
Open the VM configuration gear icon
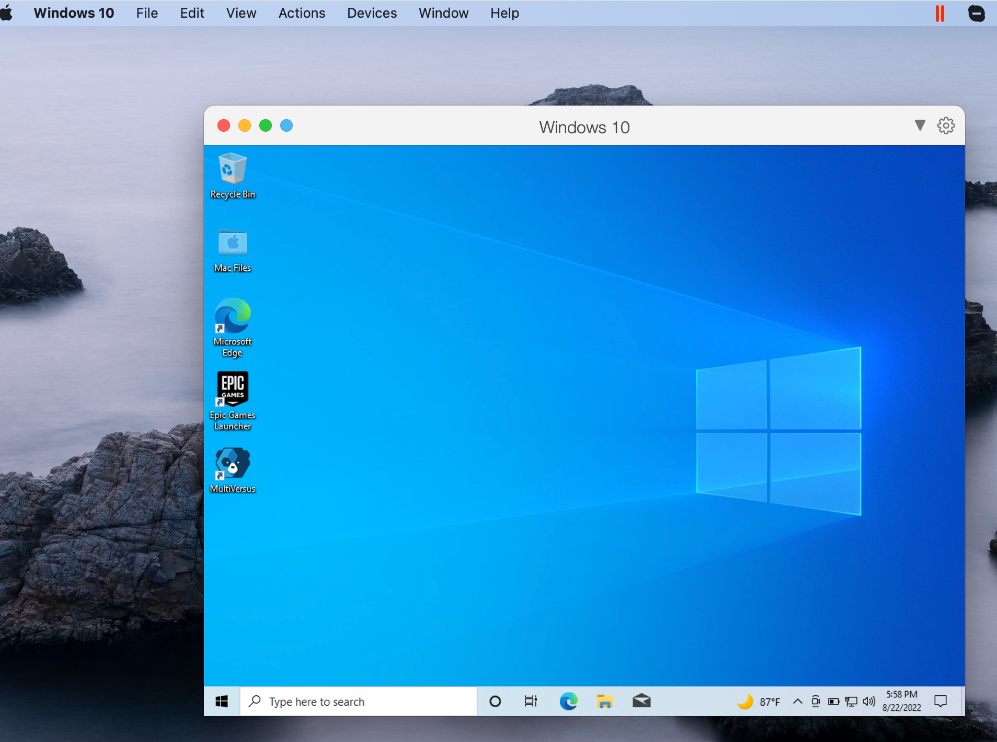pos(945,126)
